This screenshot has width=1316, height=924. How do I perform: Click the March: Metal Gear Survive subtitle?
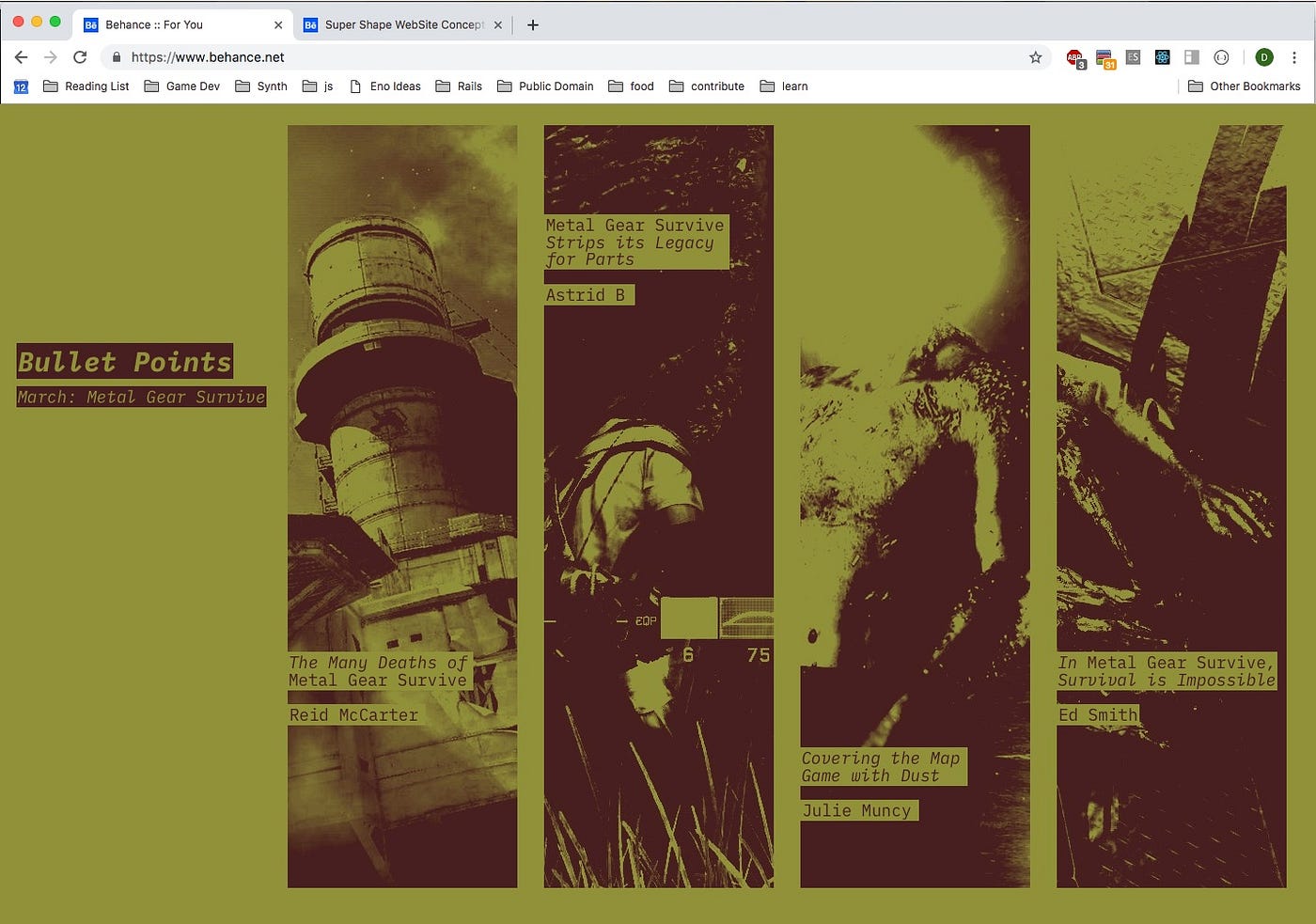click(x=141, y=397)
